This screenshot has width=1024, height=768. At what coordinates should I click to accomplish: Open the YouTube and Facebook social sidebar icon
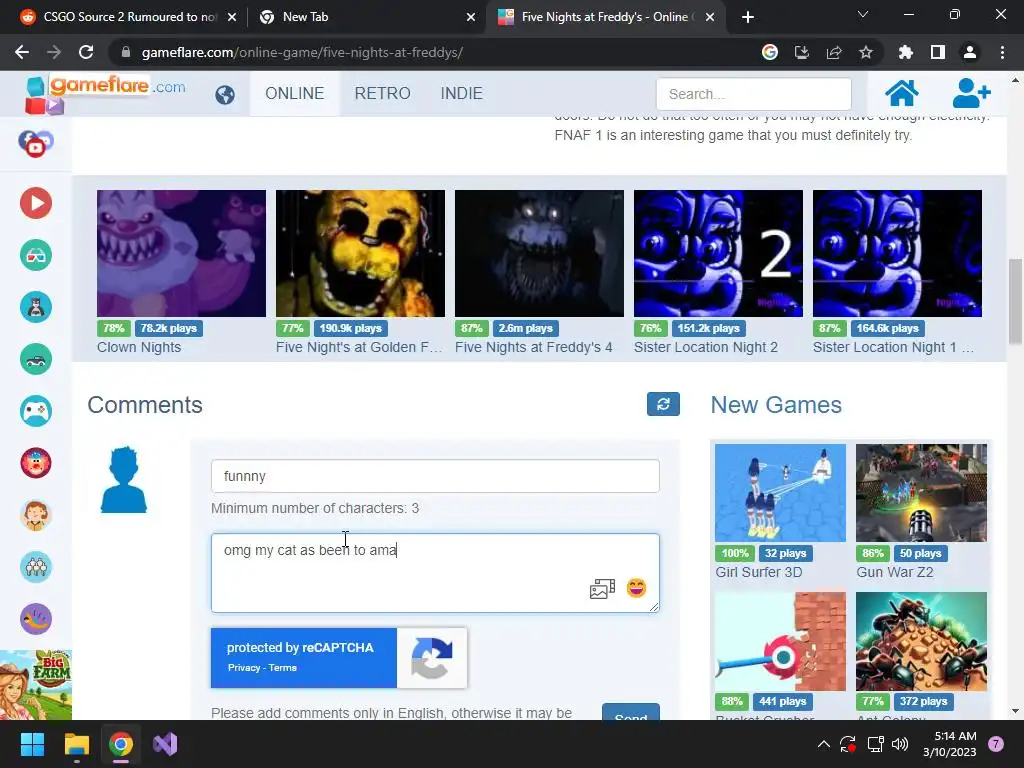pos(36,144)
